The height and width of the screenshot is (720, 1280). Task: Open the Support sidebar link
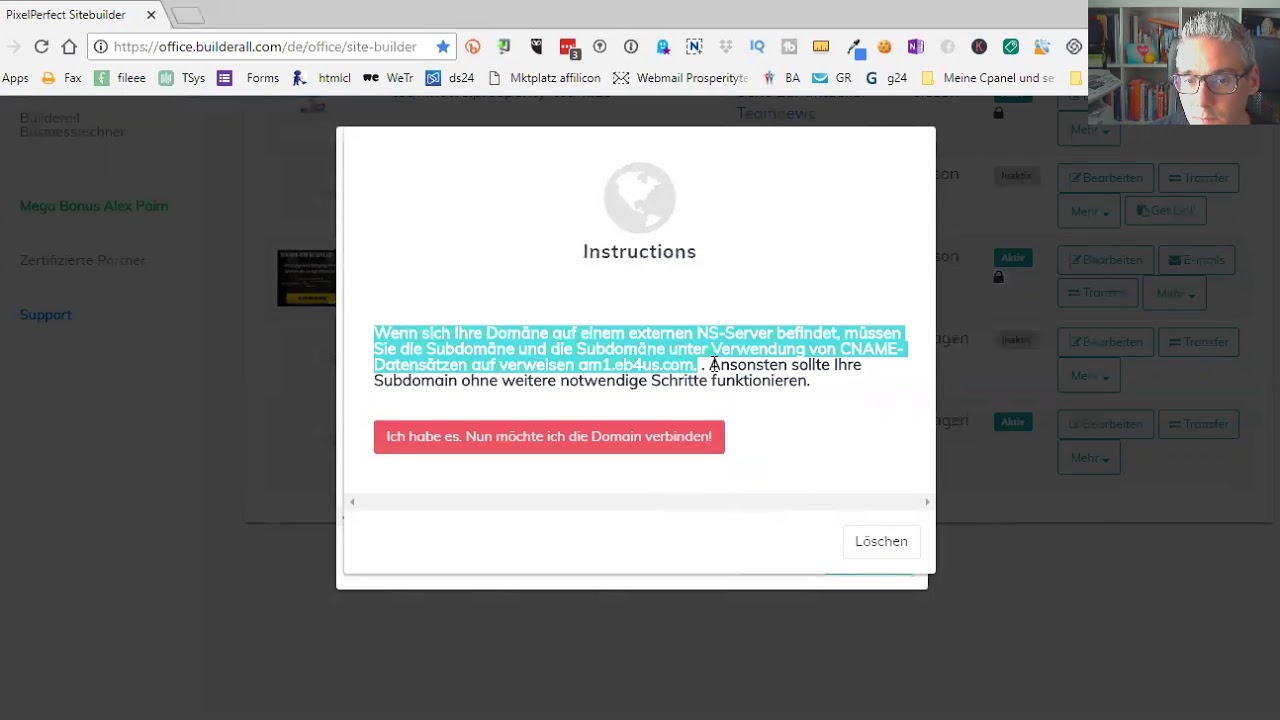[x=45, y=315]
